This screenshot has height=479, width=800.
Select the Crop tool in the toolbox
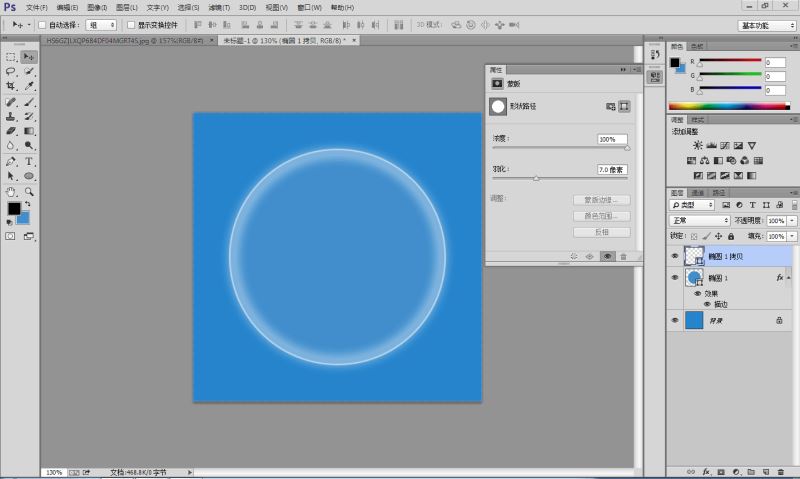coord(11,86)
